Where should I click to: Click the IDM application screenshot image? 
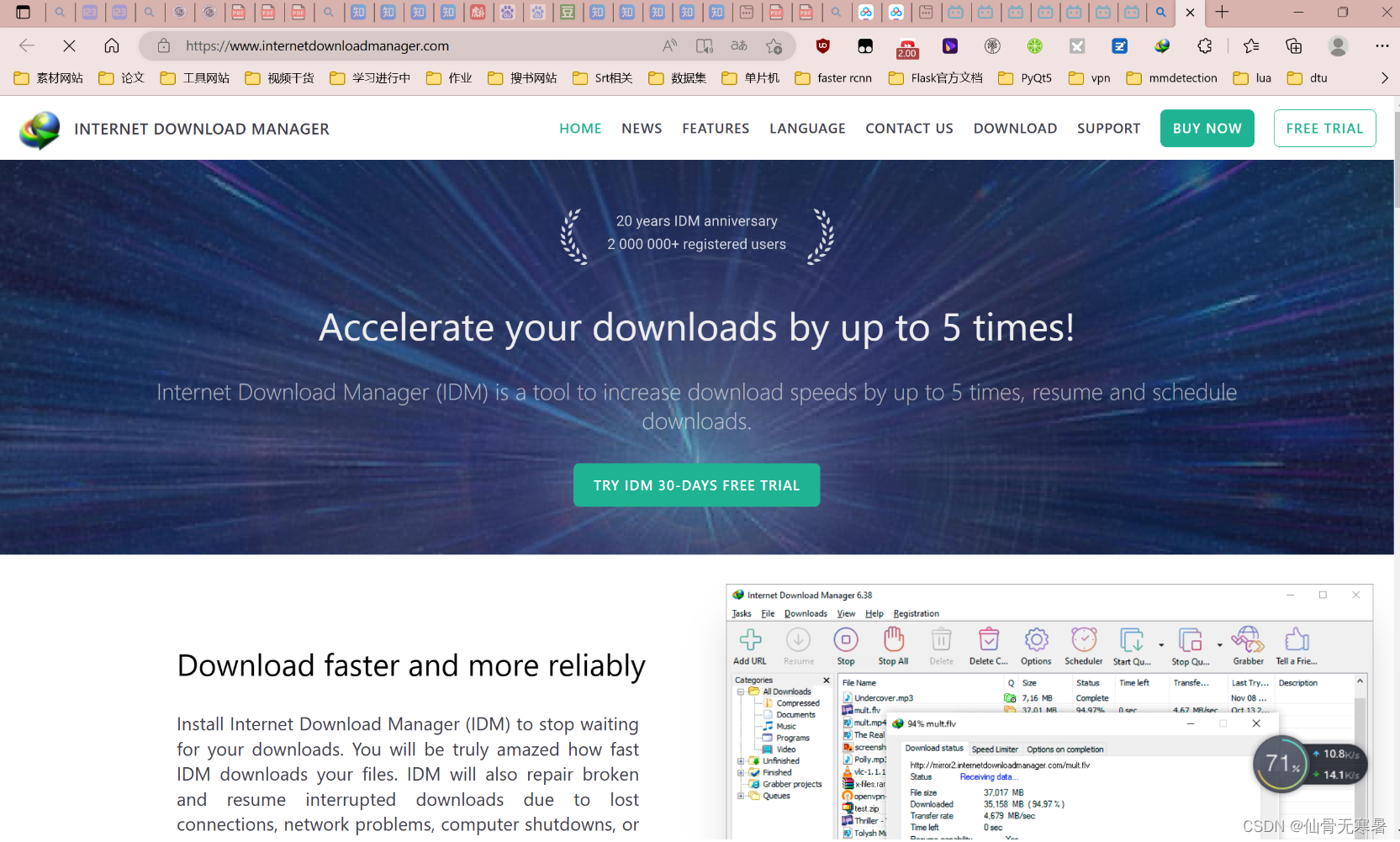point(1049,712)
